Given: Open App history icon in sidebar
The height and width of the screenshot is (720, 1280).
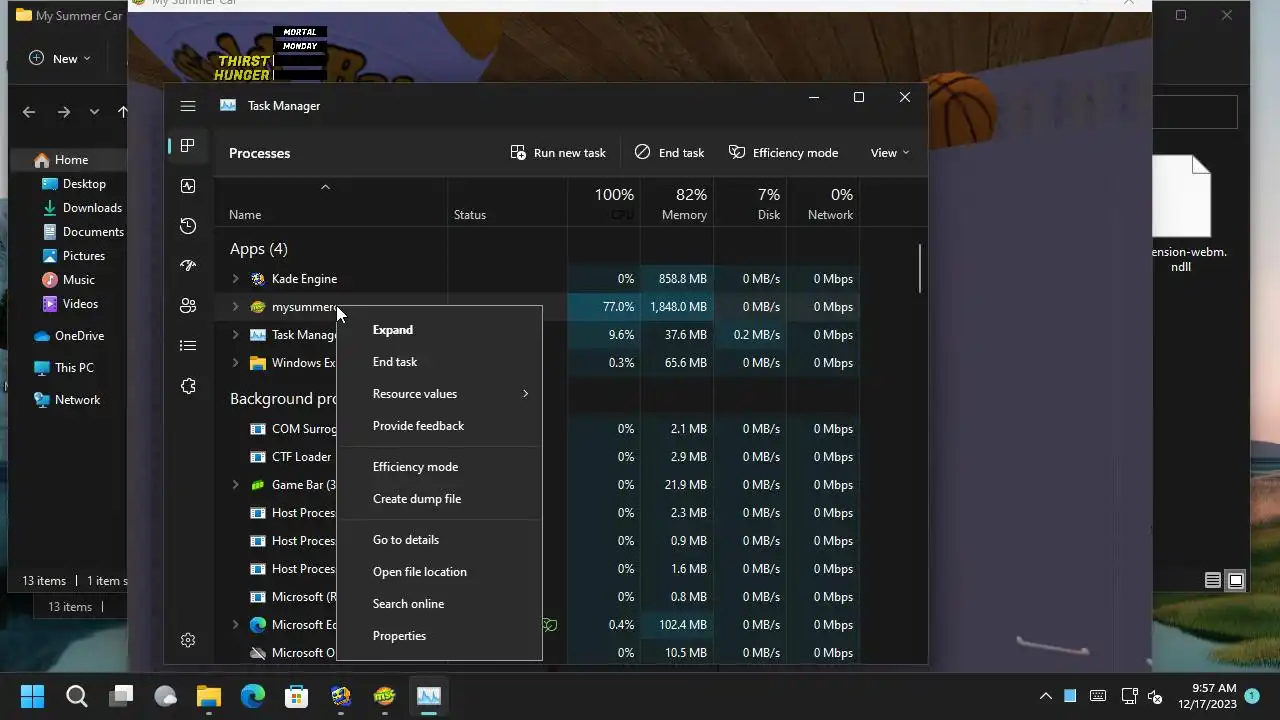Looking at the screenshot, I should 188,226.
